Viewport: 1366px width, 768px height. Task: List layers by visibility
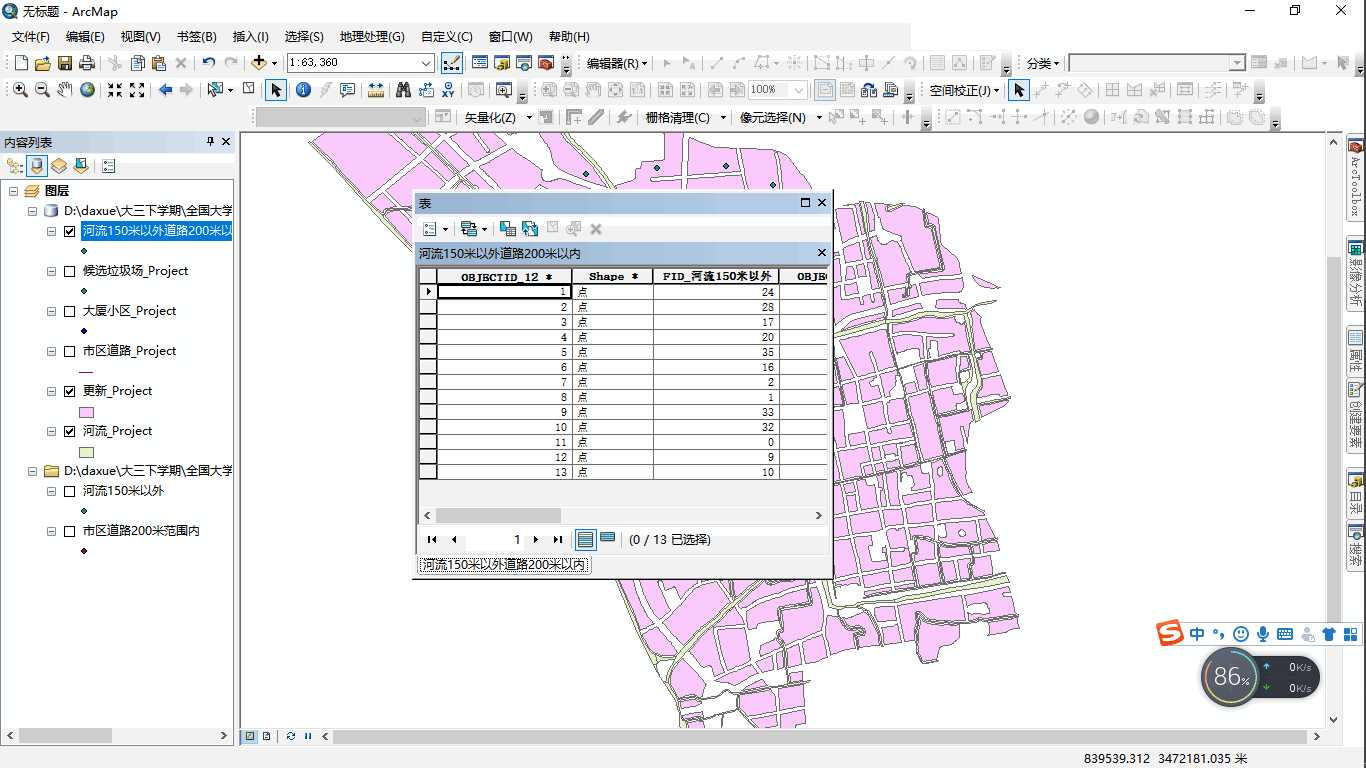click(59, 166)
